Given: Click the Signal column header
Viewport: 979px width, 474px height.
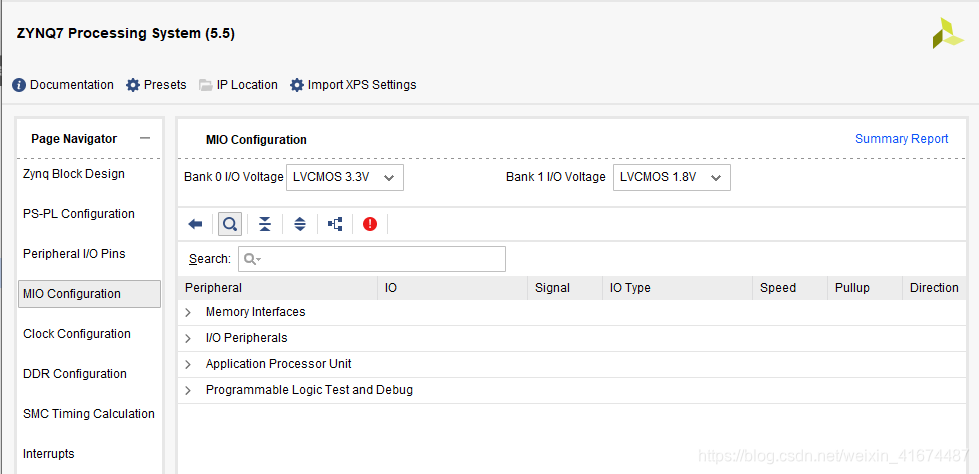Looking at the screenshot, I should coord(565,288).
